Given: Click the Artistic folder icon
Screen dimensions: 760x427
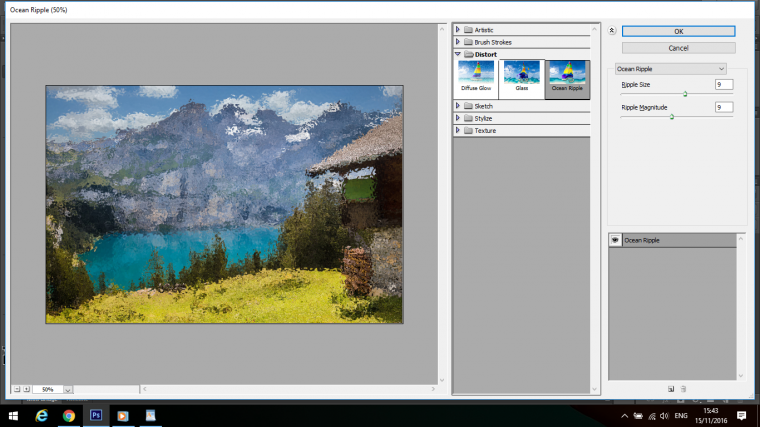Looking at the screenshot, I should pyautogui.click(x=468, y=30).
